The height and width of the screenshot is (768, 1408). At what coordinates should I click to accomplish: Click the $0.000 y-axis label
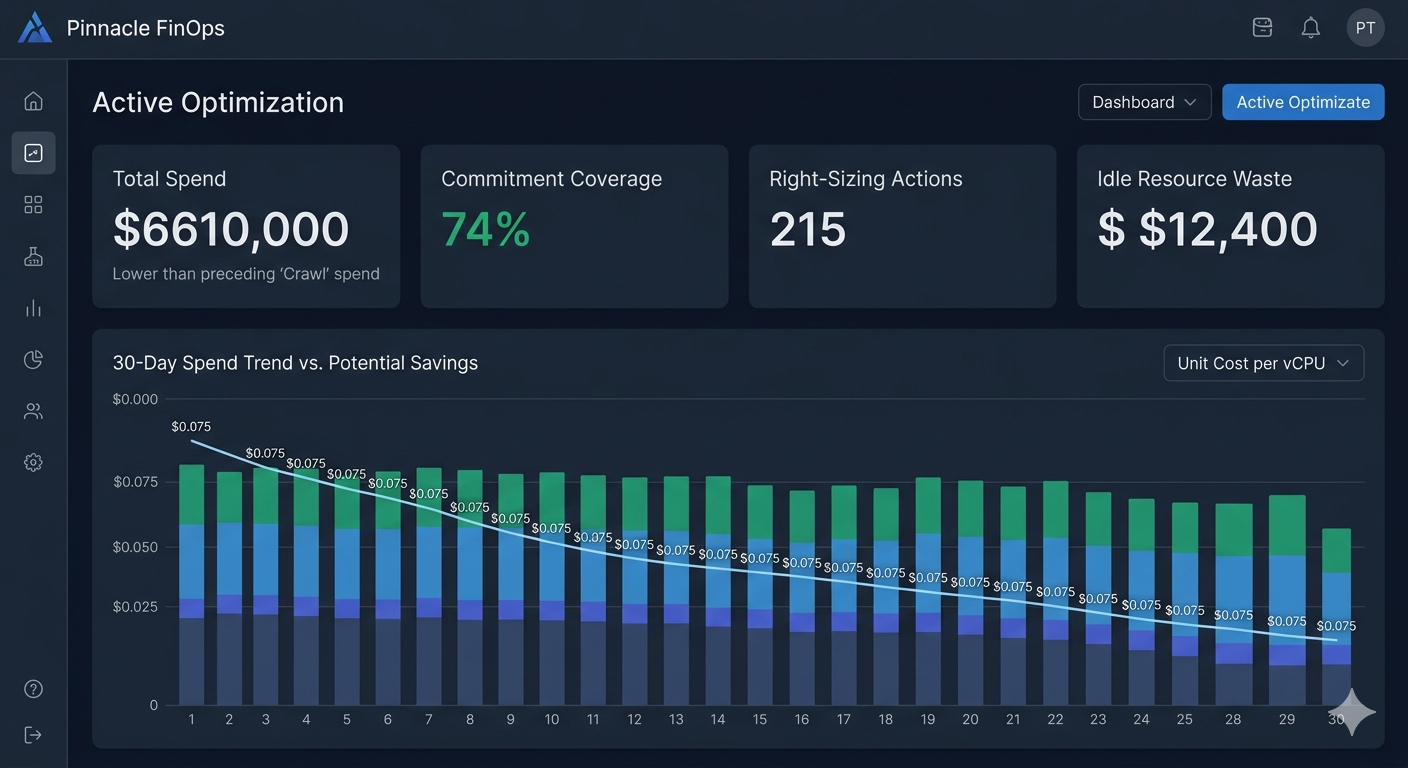[135, 399]
